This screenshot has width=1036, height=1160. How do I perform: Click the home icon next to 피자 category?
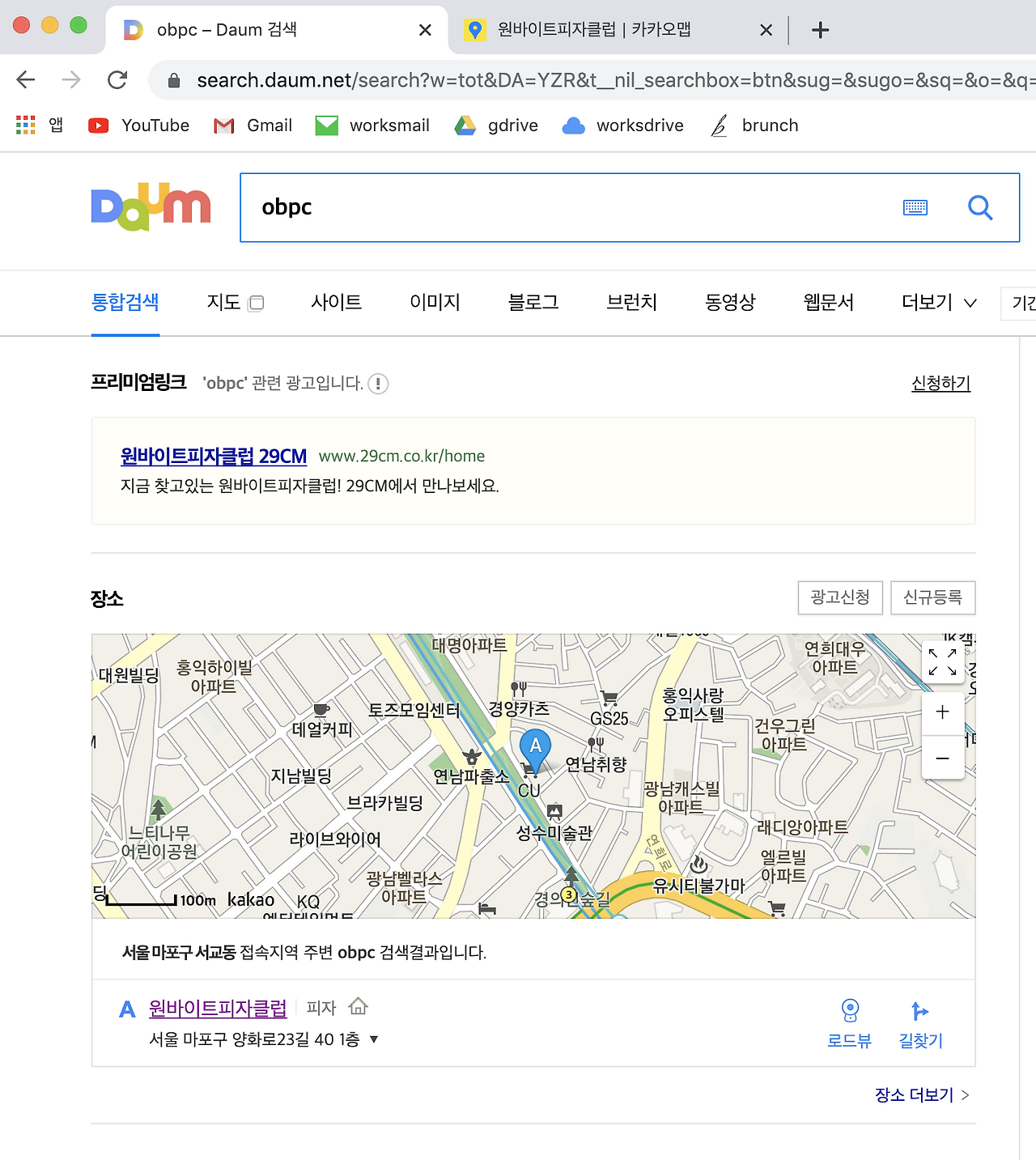click(359, 1007)
